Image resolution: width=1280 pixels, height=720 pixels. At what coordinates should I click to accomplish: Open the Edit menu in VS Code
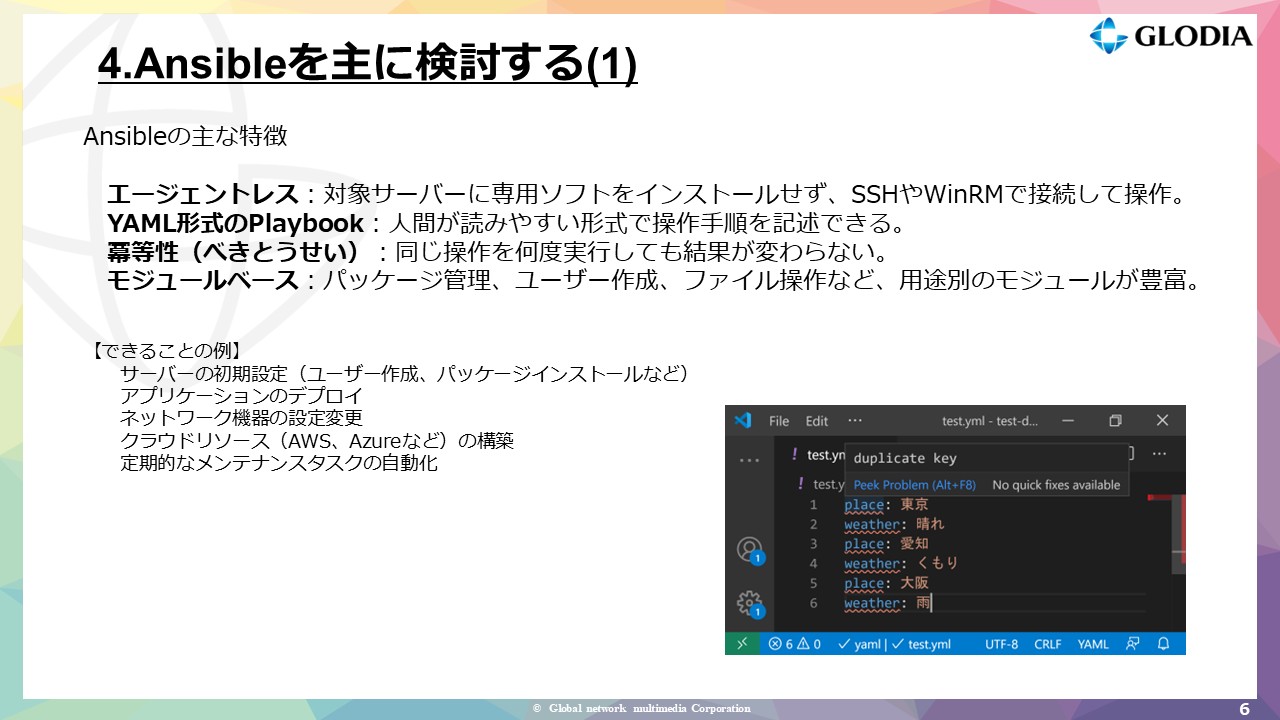pyautogui.click(x=817, y=421)
